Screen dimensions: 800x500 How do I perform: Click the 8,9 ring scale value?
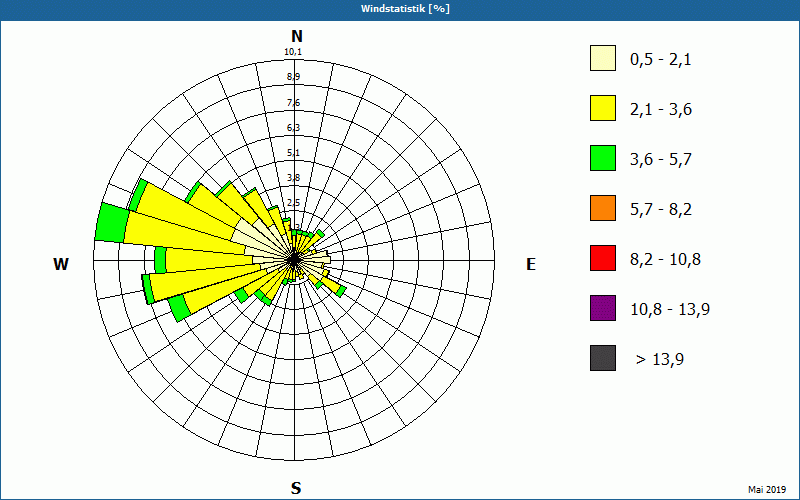point(293,77)
